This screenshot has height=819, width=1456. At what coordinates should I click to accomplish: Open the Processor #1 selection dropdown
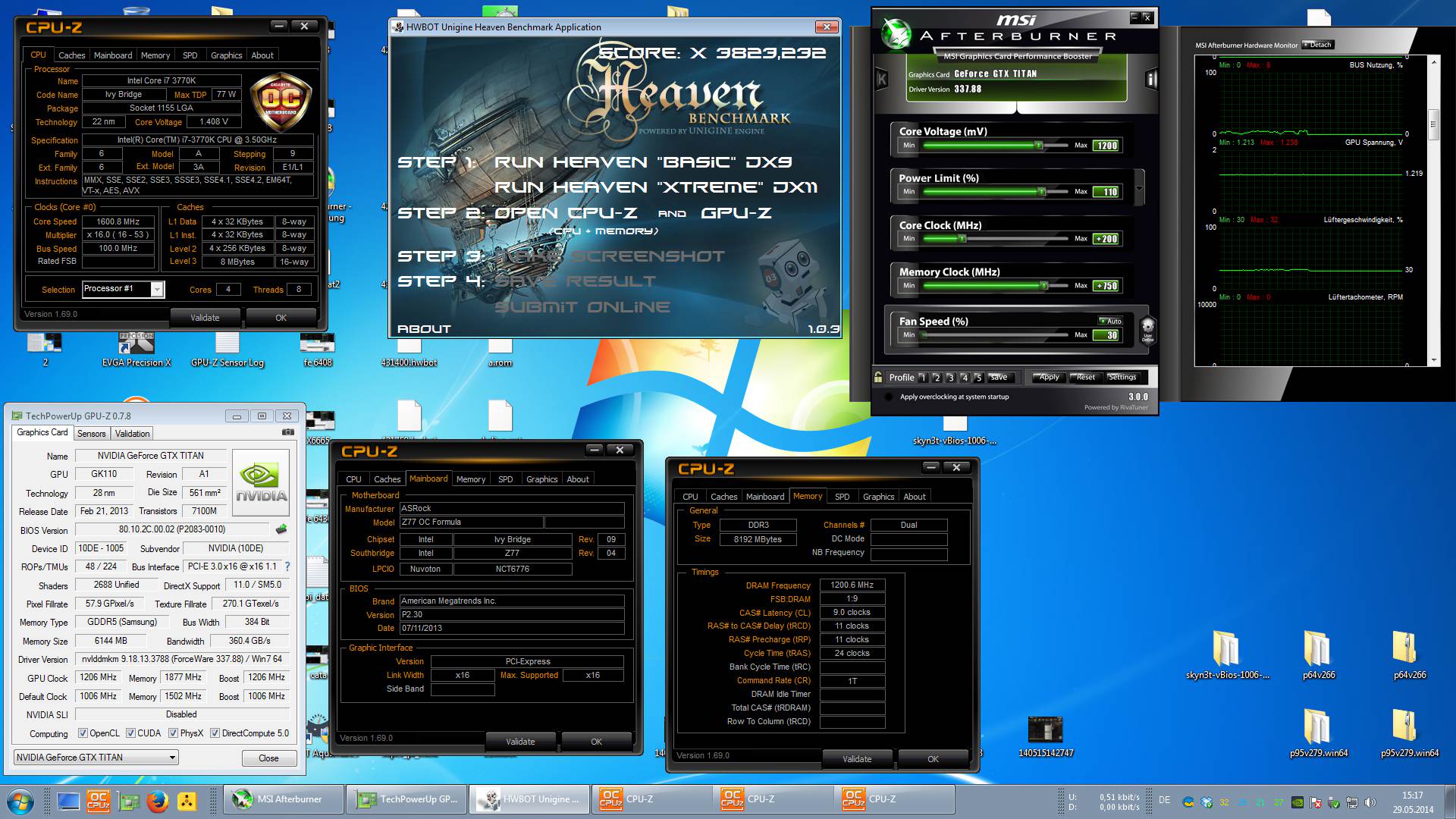[157, 289]
